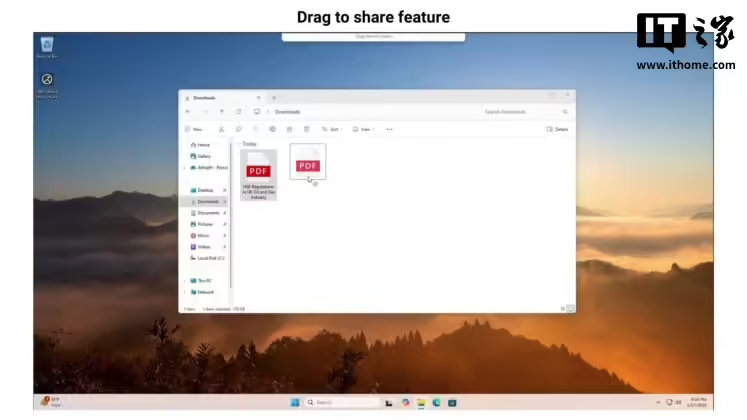The image size is (747, 420).
Task: Click the Up arrow navigation icon
Action: (x=221, y=112)
